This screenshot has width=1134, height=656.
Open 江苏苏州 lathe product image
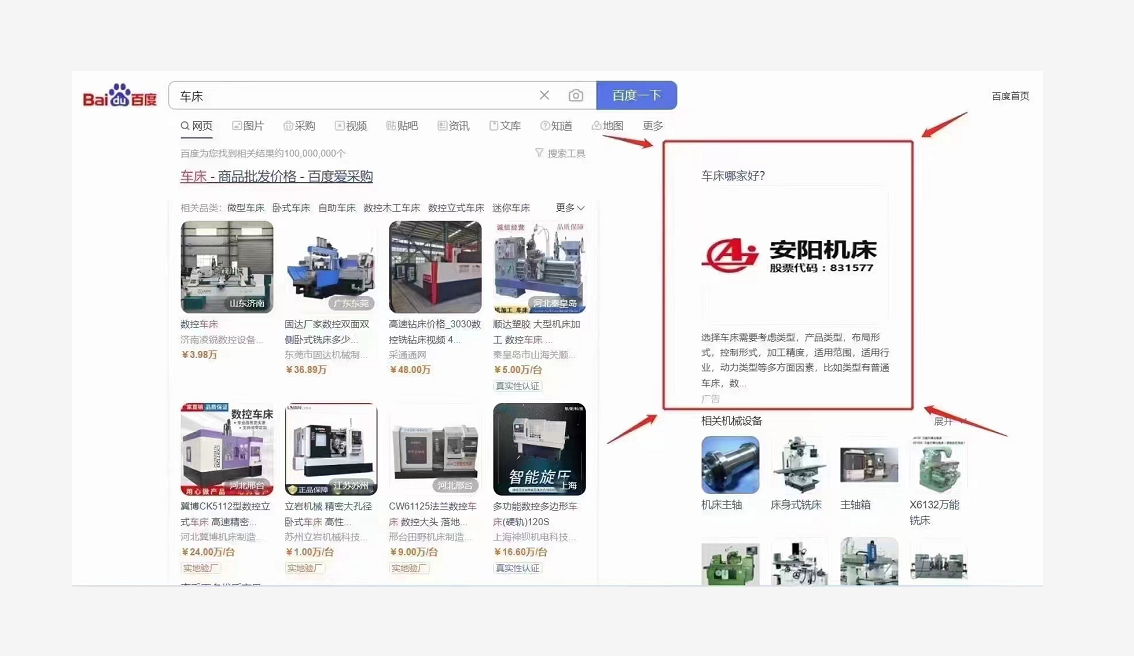(331, 449)
